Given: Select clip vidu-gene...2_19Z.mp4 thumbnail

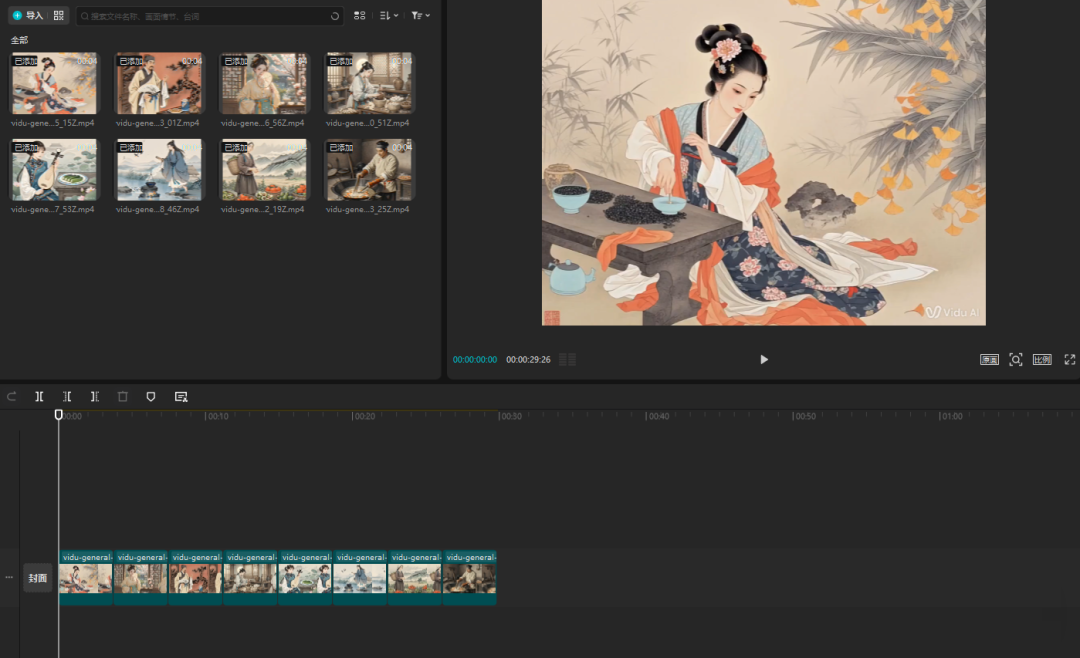Looking at the screenshot, I should [x=263, y=169].
